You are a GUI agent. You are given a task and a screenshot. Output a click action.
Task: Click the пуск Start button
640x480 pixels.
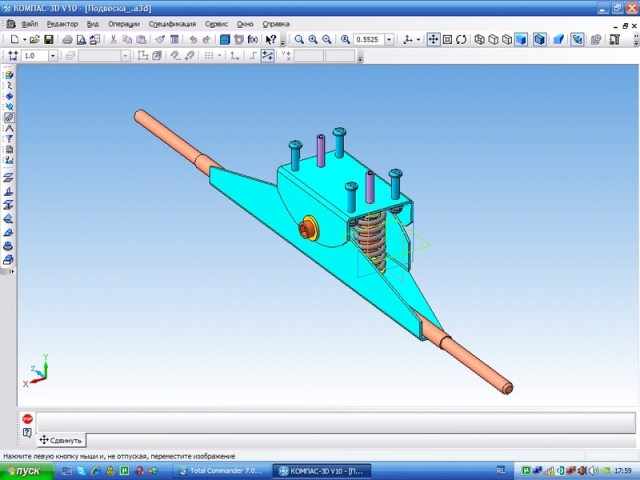click(22, 470)
